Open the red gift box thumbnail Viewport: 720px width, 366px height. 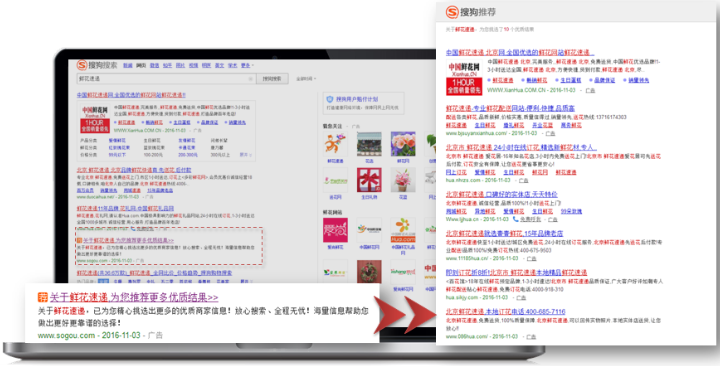(x=369, y=180)
